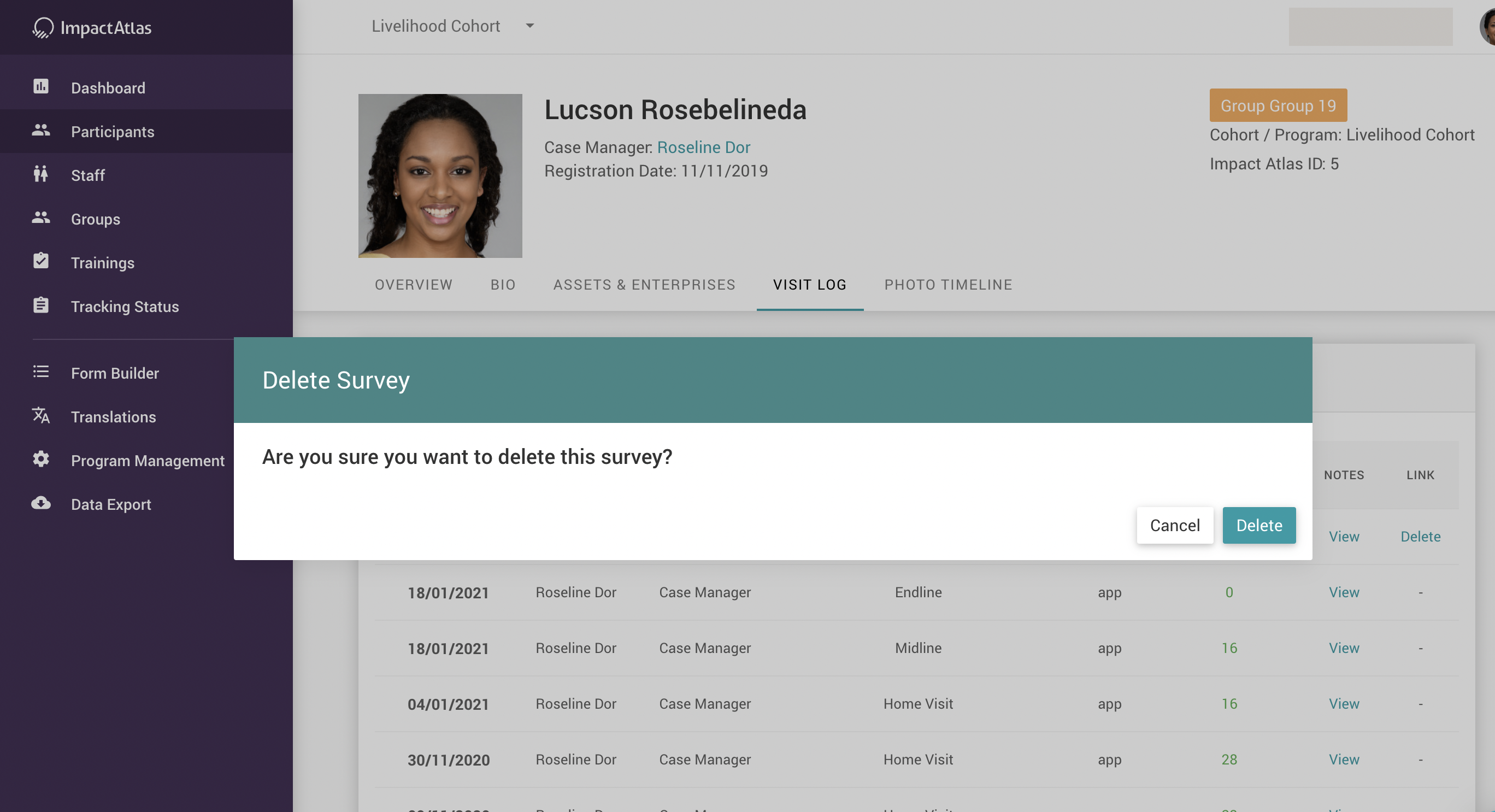The height and width of the screenshot is (812, 1495).
Task: View notes for the Endline visit
Action: tap(1344, 592)
